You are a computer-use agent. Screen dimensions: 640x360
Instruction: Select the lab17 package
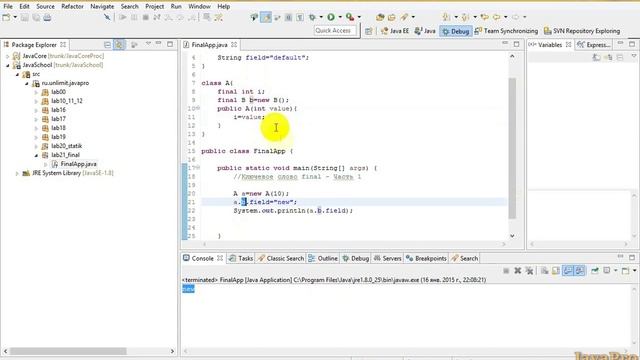58,119
